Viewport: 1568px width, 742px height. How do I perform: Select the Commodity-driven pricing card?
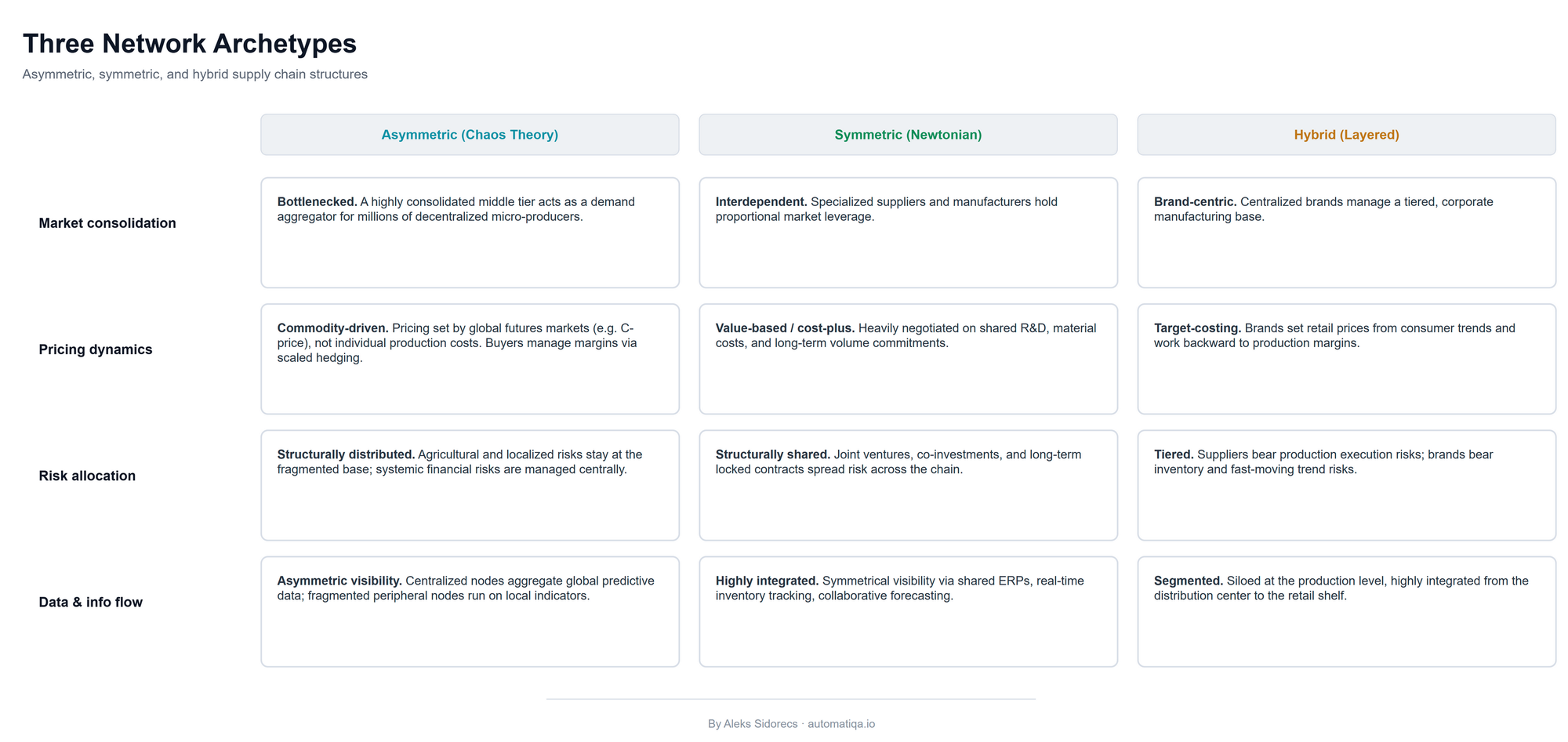[x=470, y=359]
